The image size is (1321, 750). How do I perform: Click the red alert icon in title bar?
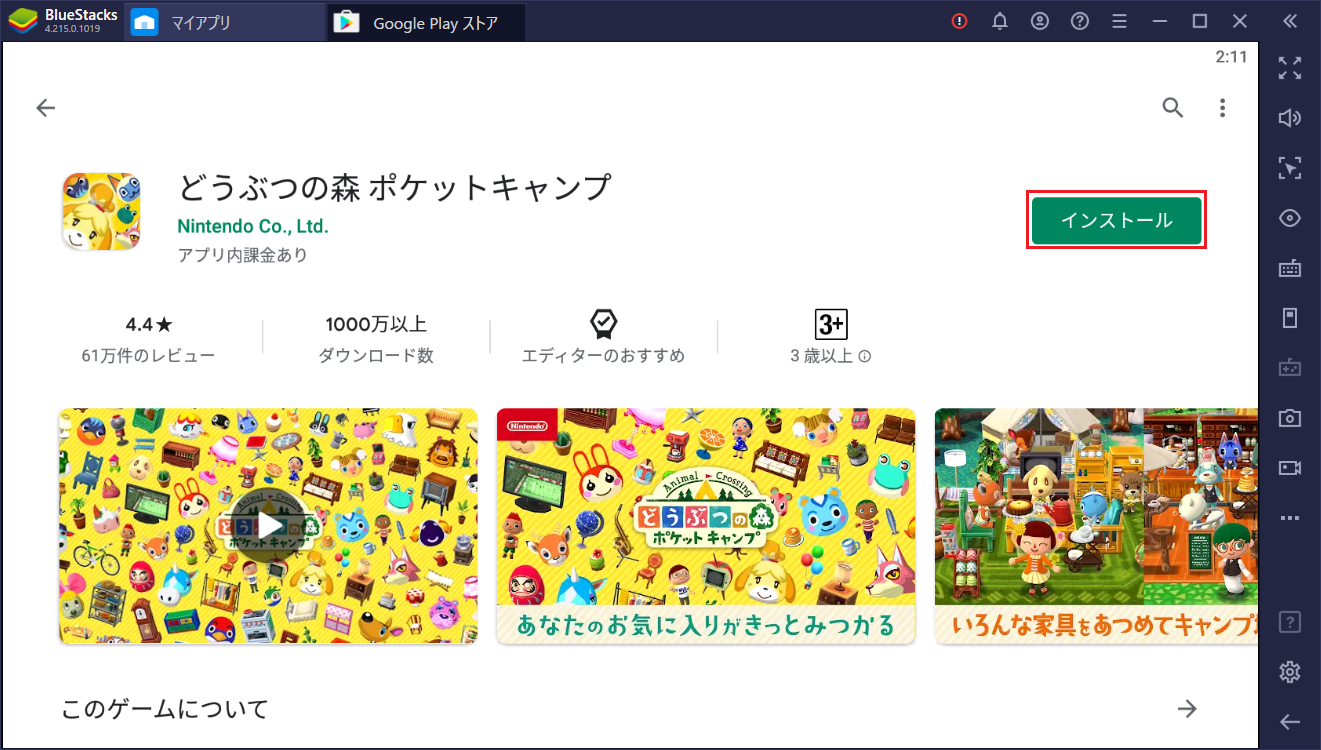tap(959, 21)
